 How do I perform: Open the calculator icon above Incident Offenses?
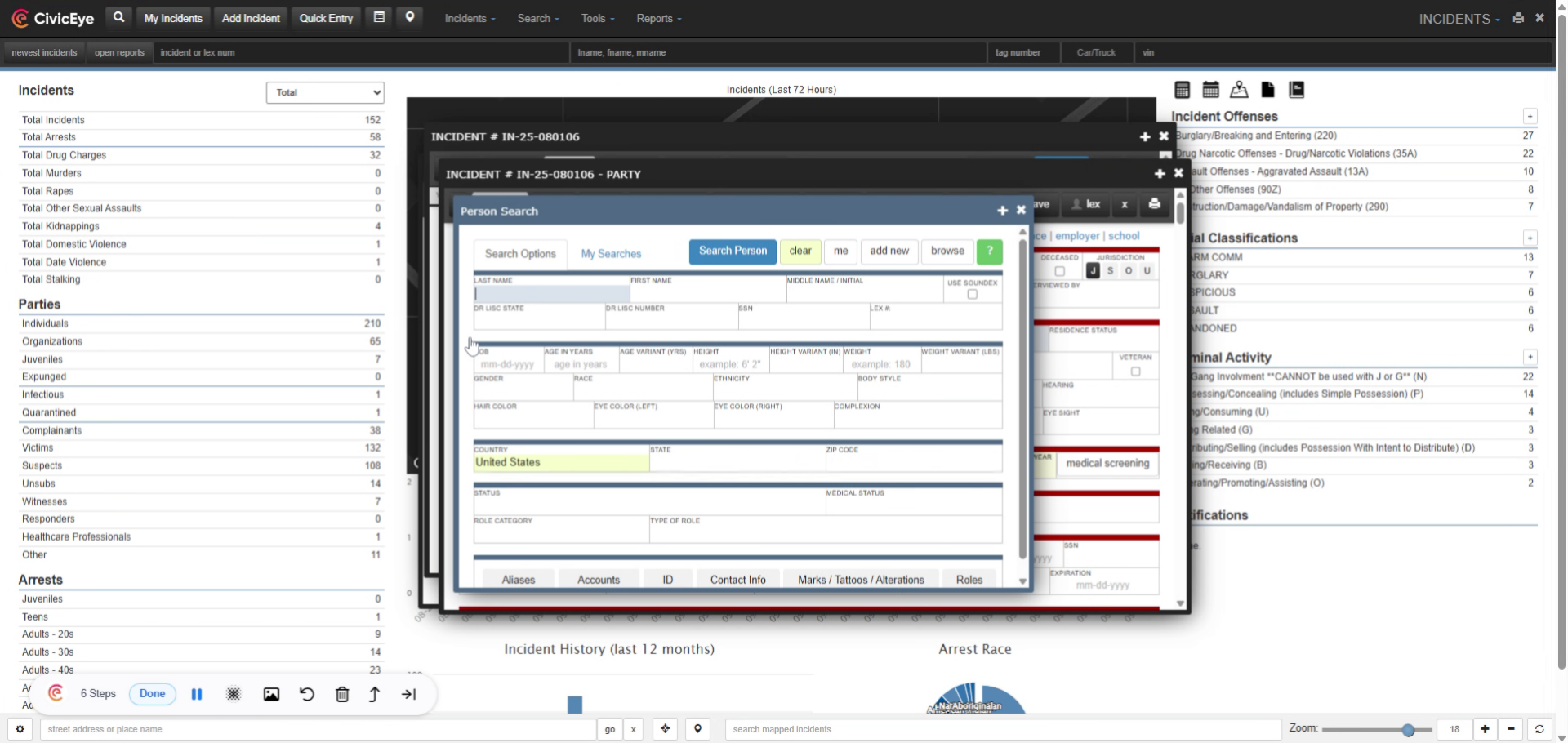1182,90
